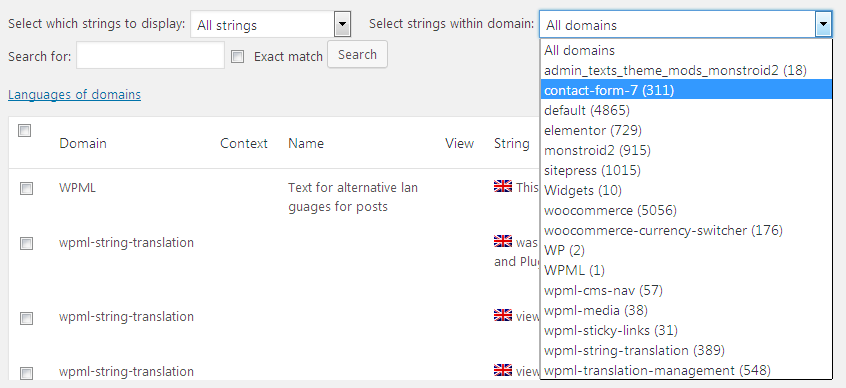Choose WPML (1) domain option
The width and height of the screenshot is (846, 388).
point(686,270)
